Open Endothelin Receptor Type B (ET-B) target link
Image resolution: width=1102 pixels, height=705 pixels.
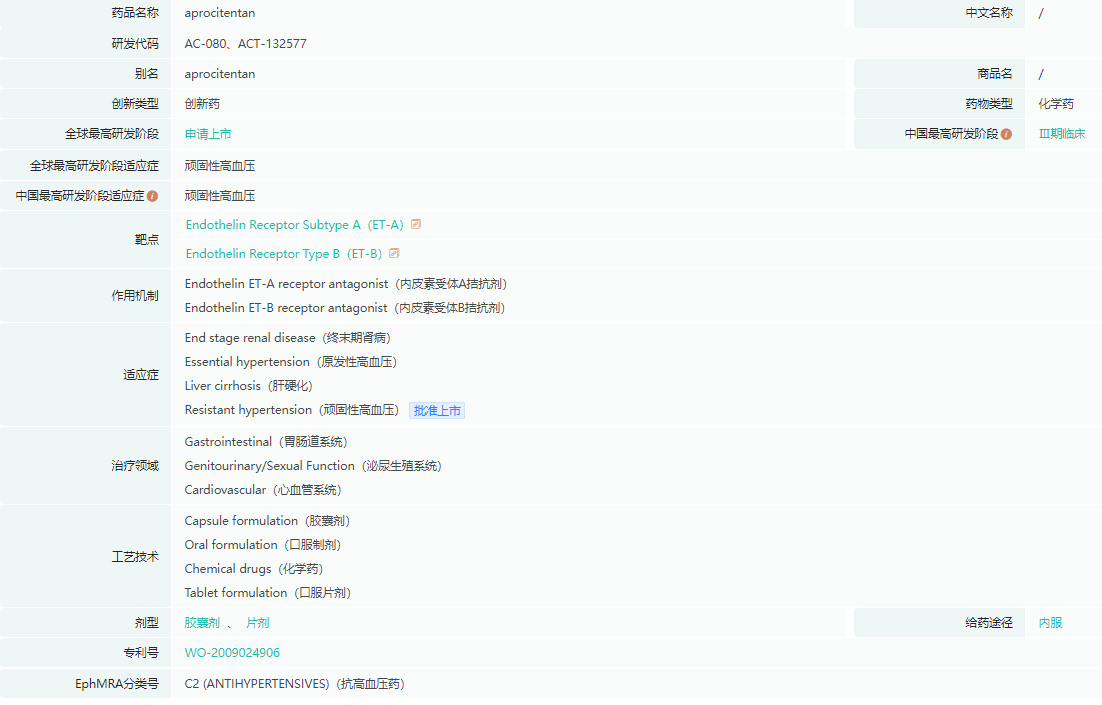[284, 254]
